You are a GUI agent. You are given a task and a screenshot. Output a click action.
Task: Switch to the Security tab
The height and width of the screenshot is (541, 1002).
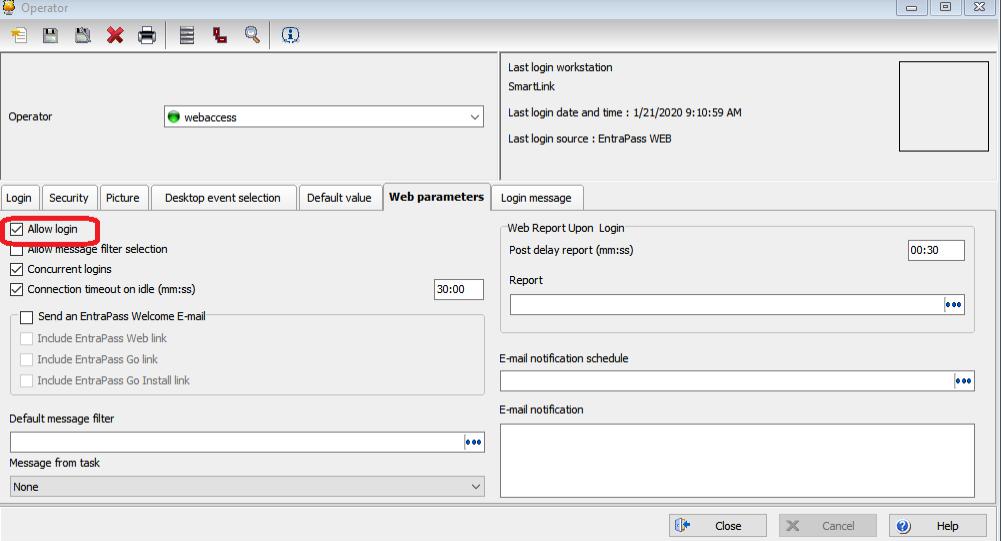(x=69, y=198)
